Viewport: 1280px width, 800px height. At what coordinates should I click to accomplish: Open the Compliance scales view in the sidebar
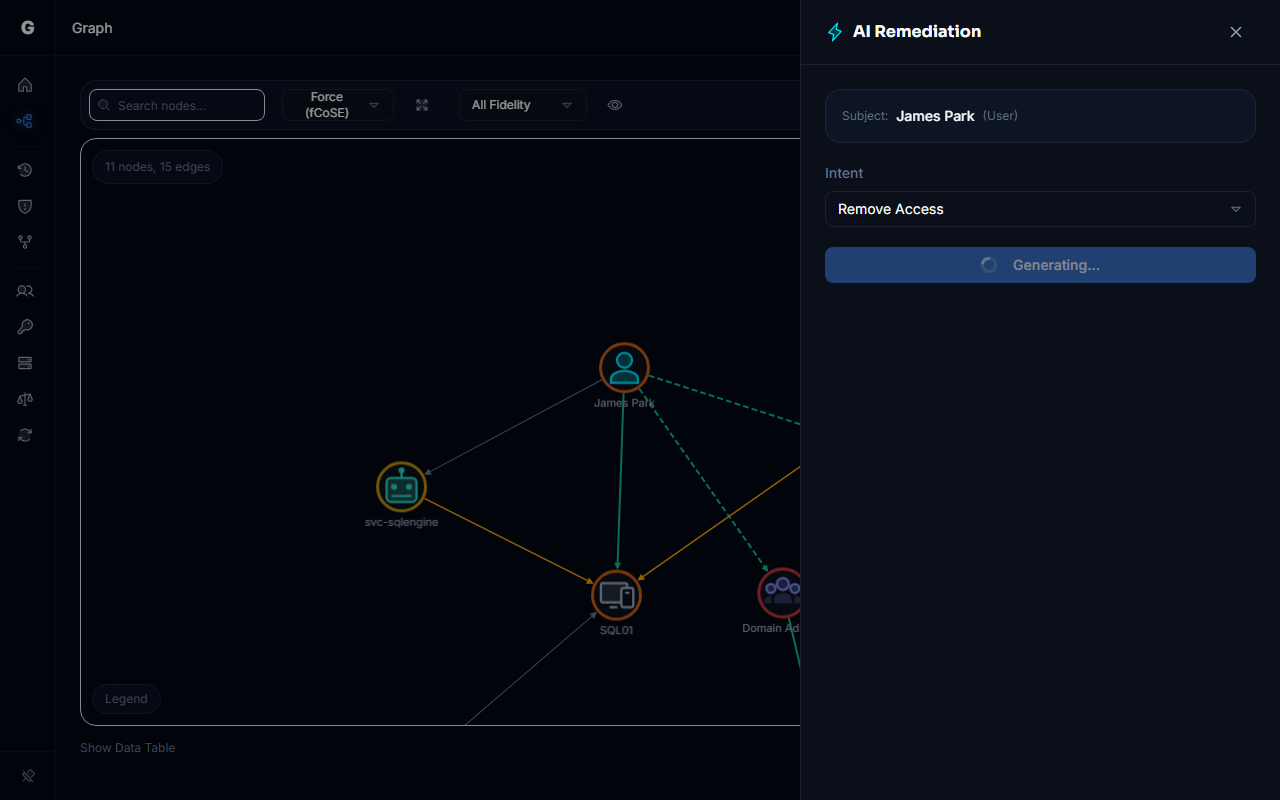[25, 398]
